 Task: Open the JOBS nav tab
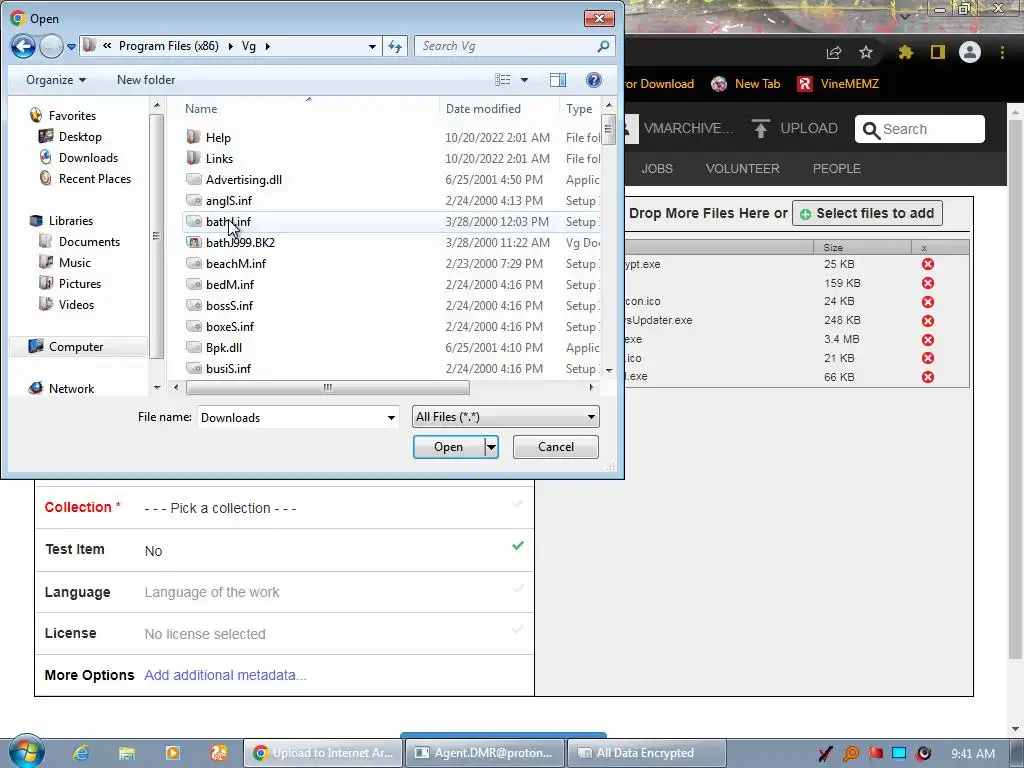click(x=656, y=168)
